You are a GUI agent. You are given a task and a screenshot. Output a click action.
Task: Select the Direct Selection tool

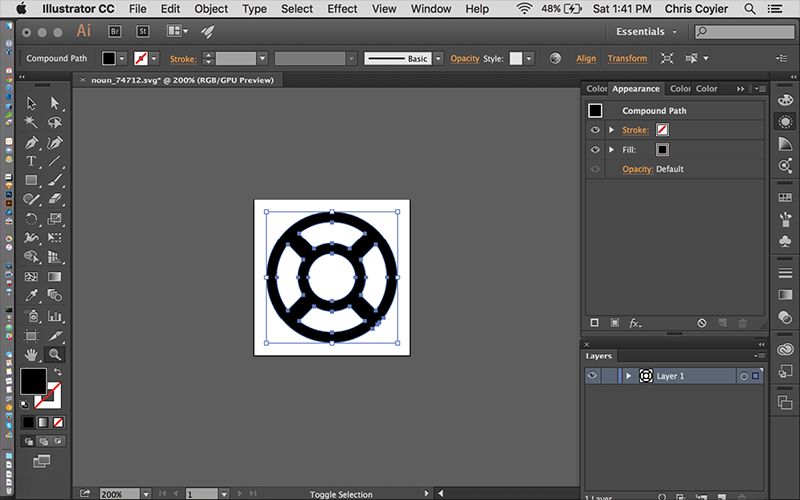(54, 103)
